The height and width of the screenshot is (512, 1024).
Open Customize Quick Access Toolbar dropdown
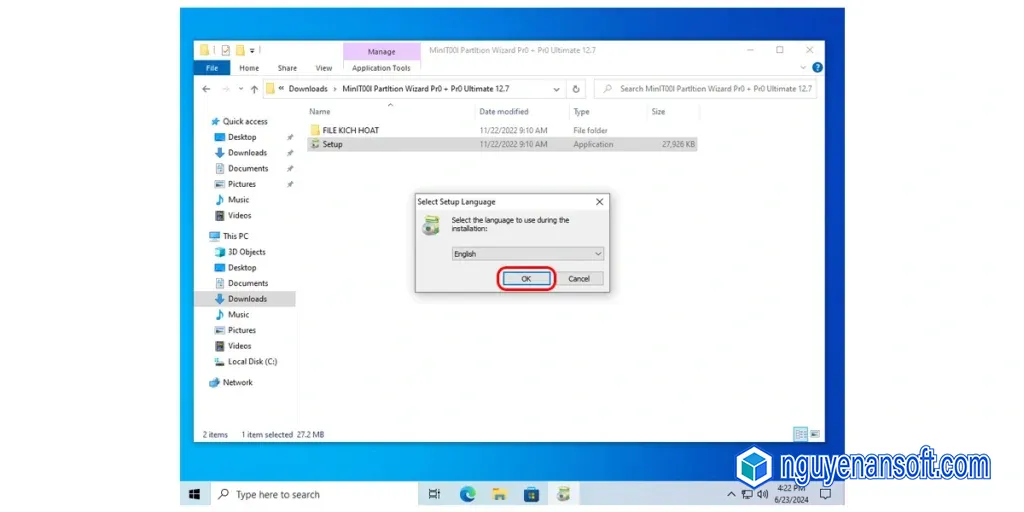(x=252, y=51)
